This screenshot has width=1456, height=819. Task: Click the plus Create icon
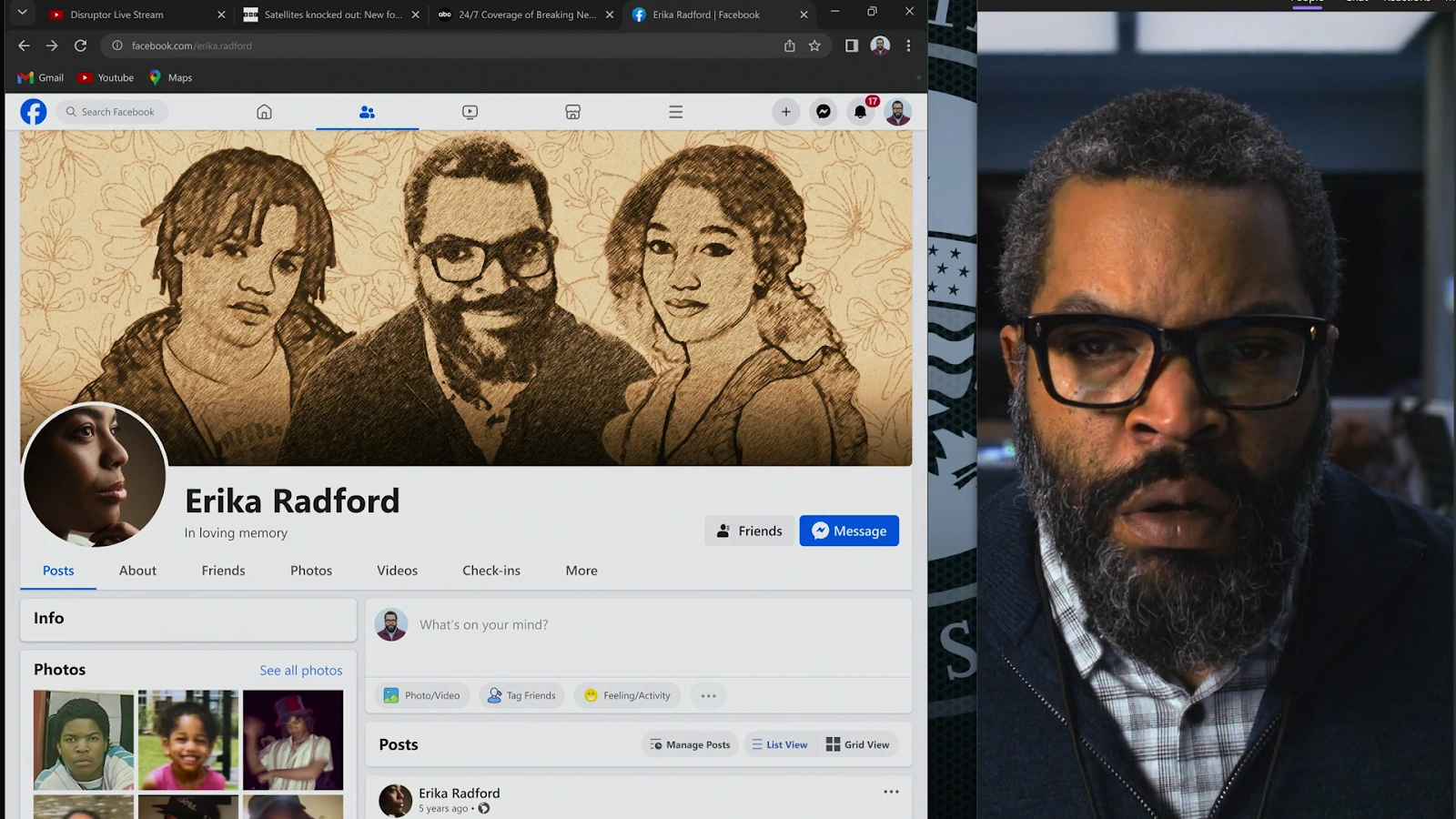point(786,112)
